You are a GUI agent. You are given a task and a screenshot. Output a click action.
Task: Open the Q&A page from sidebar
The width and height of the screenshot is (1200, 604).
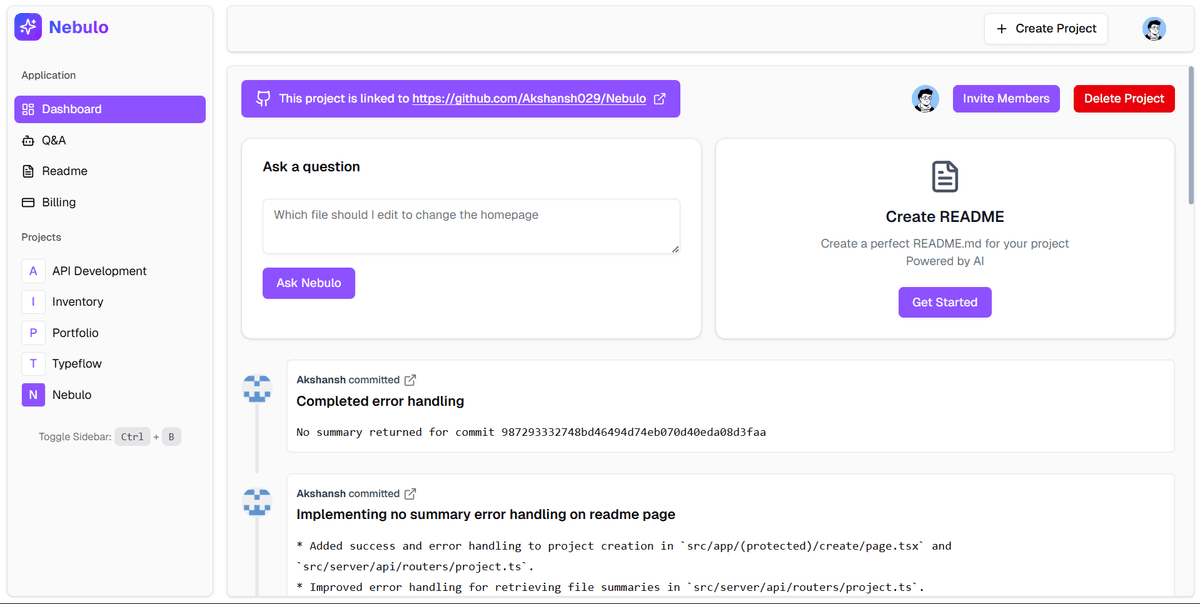(54, 140)
